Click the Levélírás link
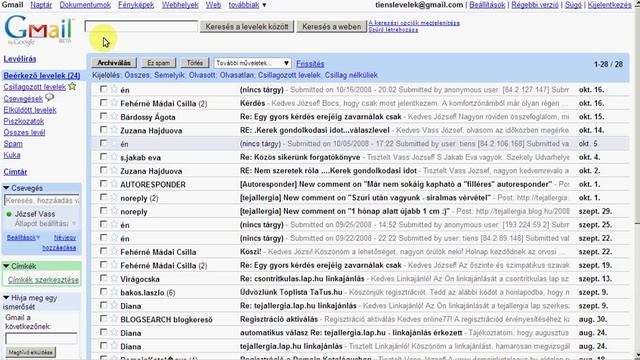 (20, 59)
